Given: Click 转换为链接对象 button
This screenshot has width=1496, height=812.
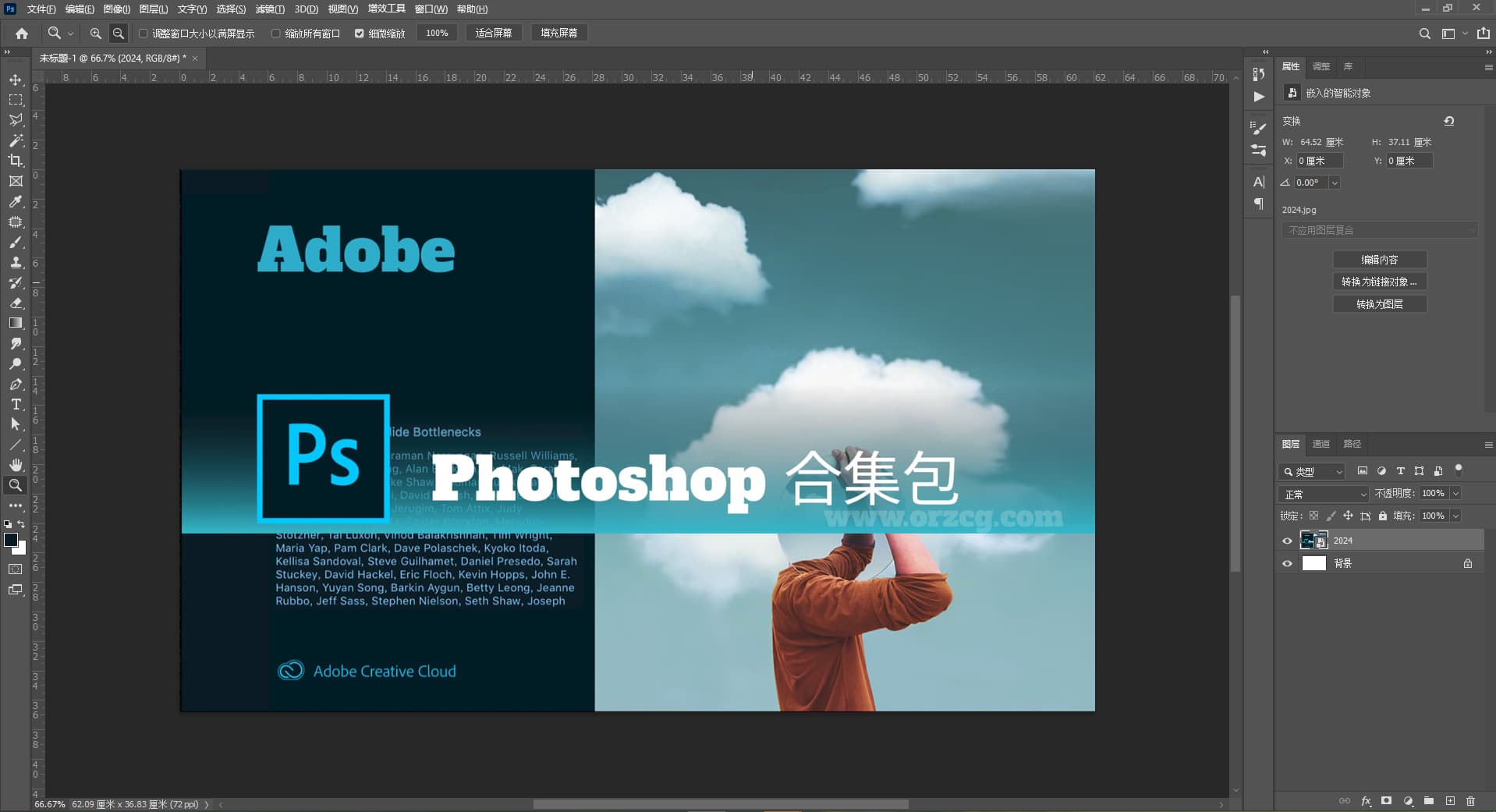Looking at the screenshot, I should tap(1380, 282).
